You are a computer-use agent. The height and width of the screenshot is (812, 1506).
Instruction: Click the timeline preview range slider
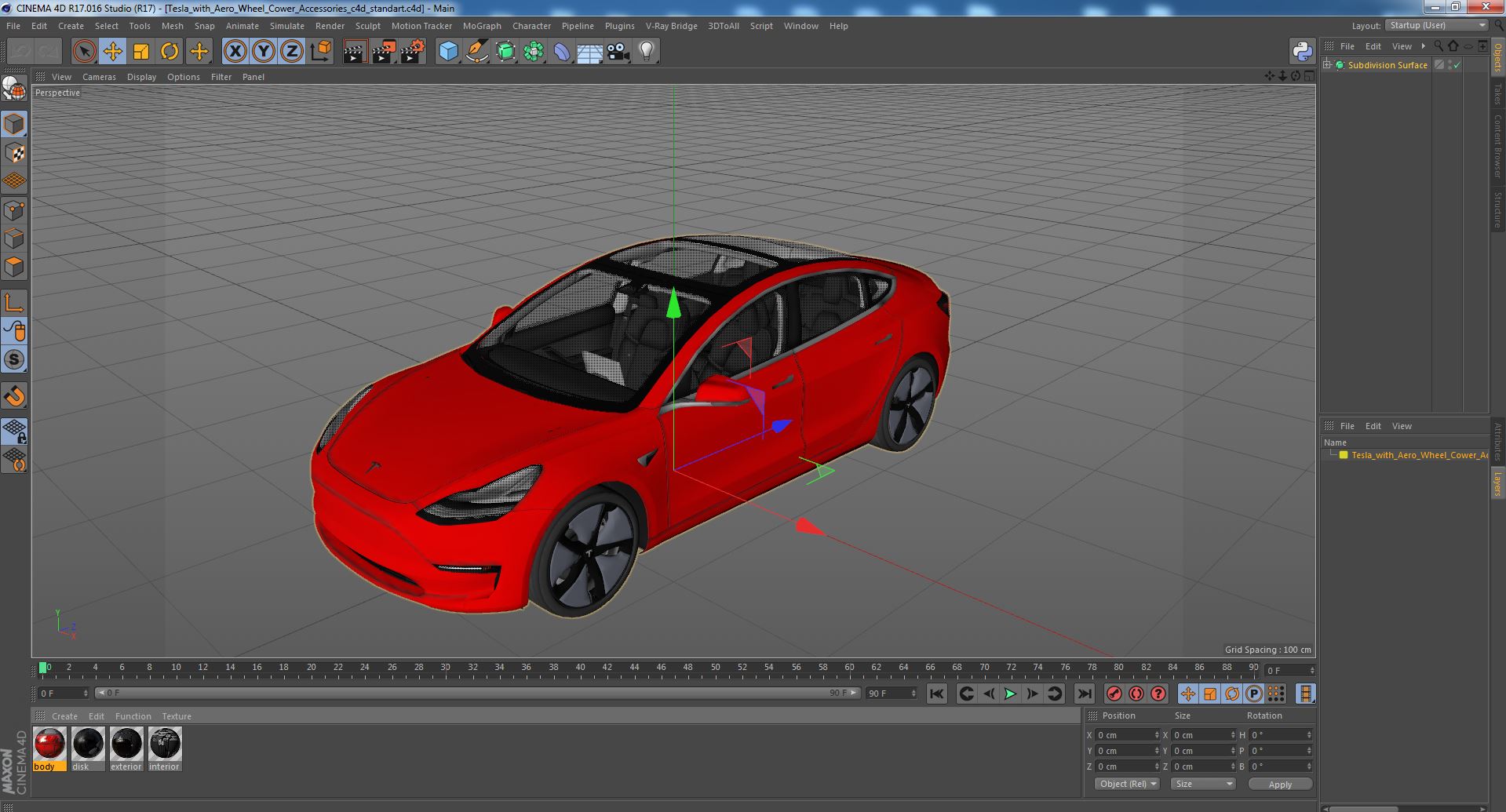pos(478,694)
